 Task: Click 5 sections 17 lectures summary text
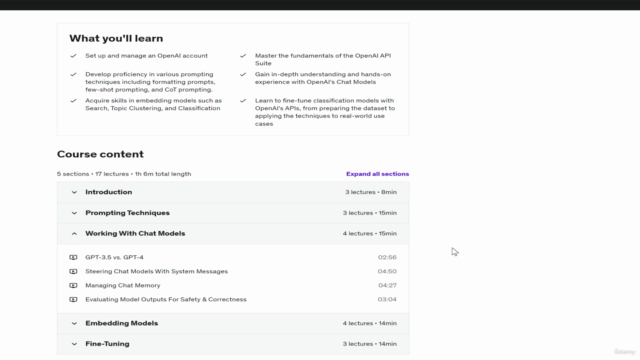[x=124, y=174]
